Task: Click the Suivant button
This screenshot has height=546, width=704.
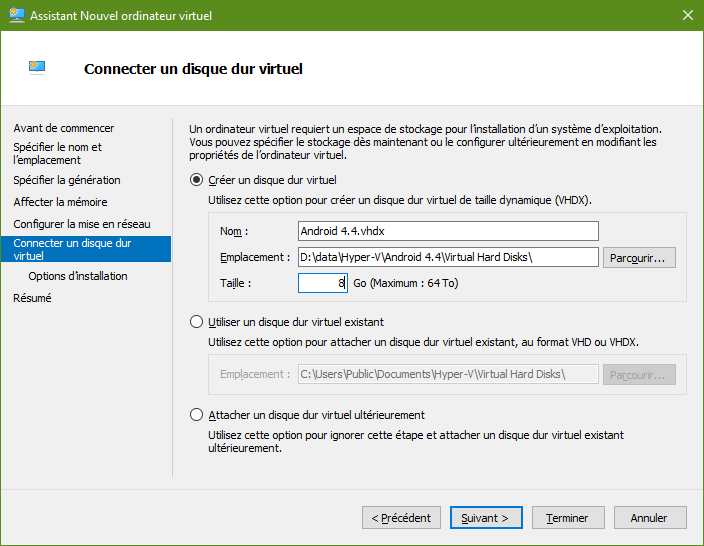Action: [486, 518]
